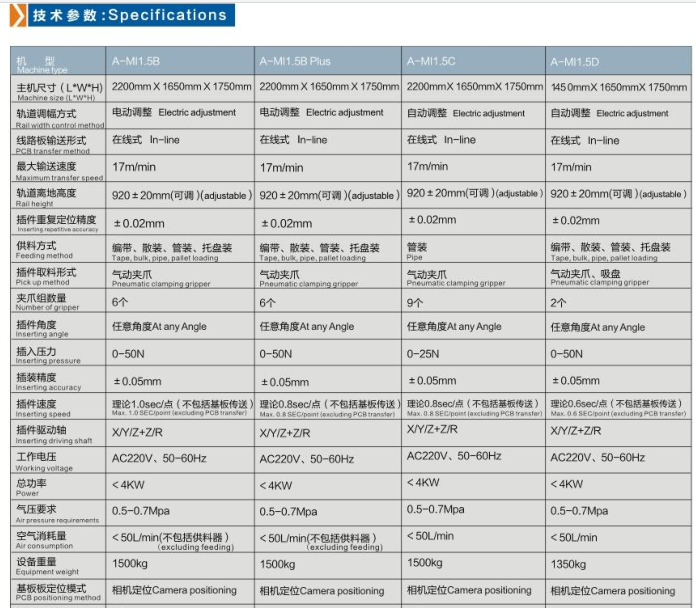Click the Feeding method row label
The image size is (696, 608).
click(x=58, y=249)
